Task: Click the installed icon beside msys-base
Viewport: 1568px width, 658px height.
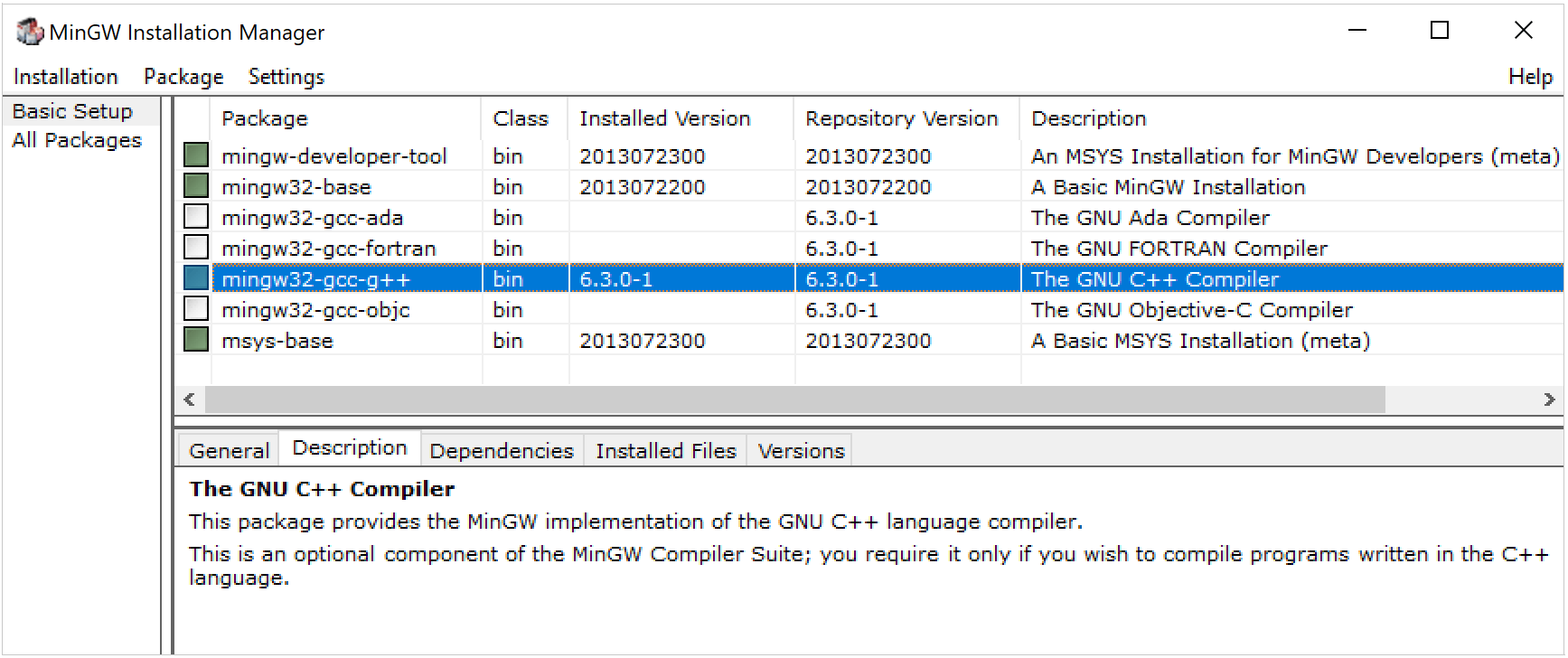Action: 195,340
